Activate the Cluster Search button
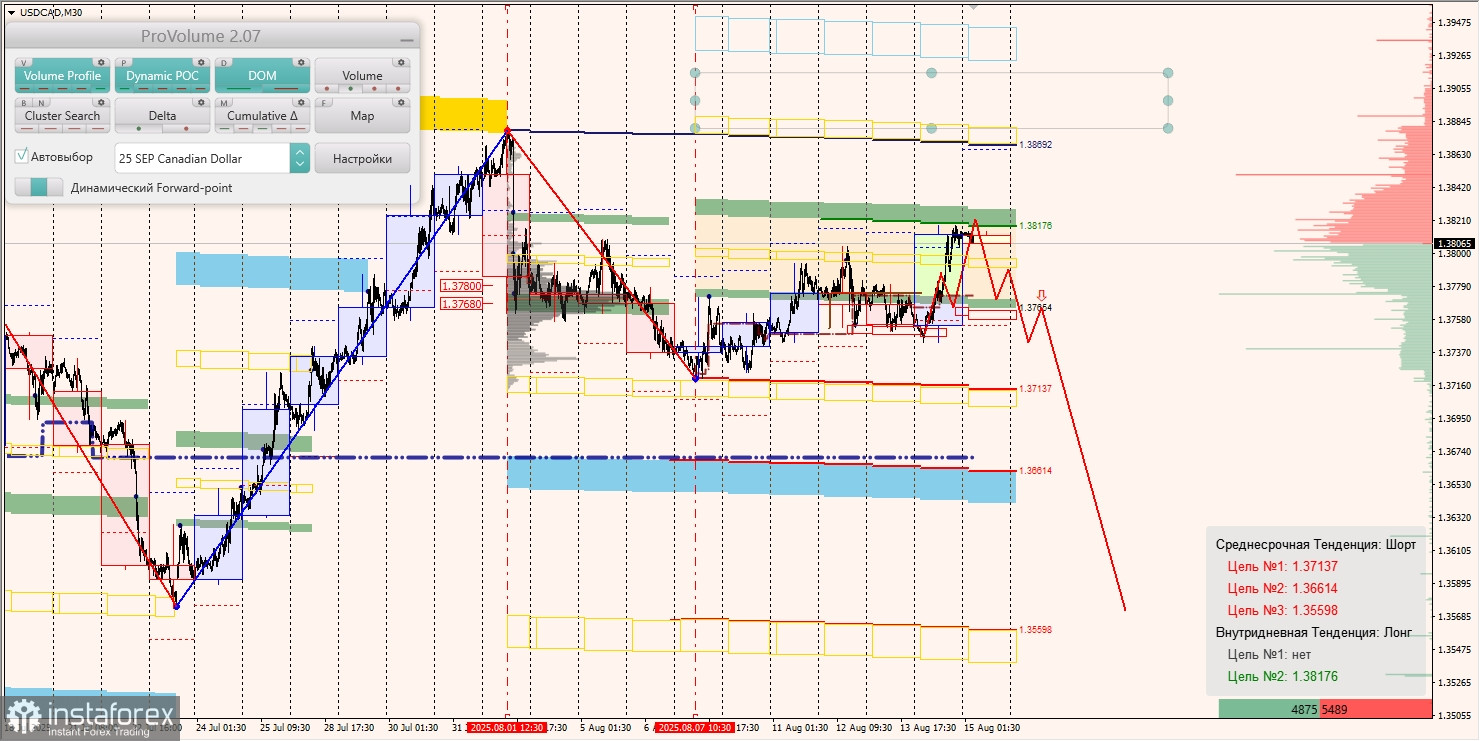1480x741 pixels. [x=62, y=115]
